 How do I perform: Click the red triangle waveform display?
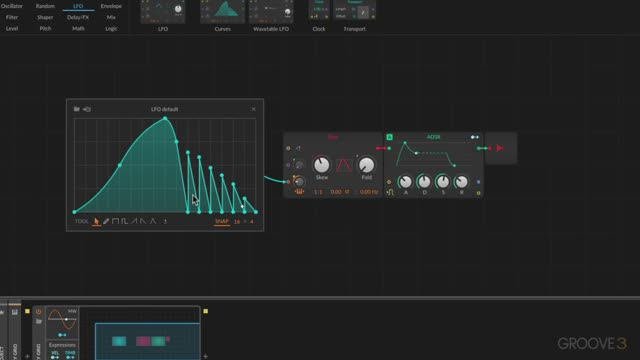click(344, 165)
